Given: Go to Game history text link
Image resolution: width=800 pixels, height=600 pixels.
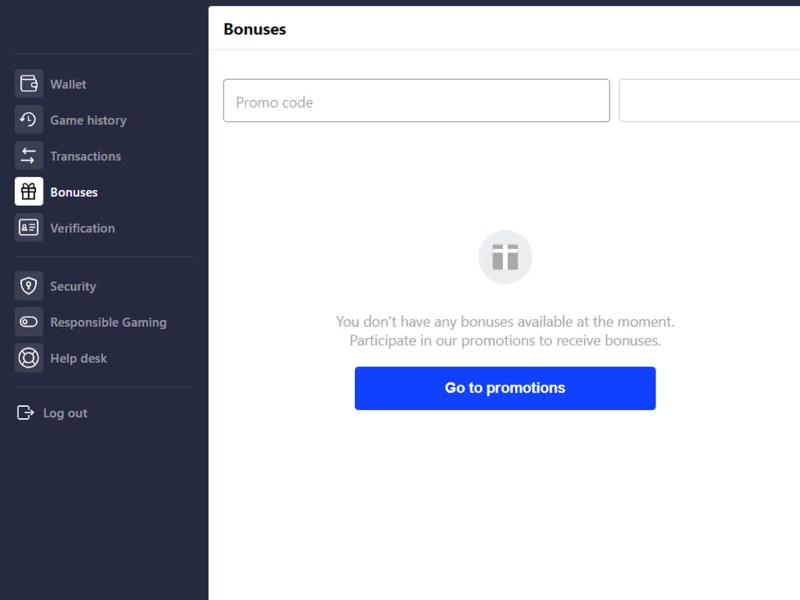Looking at the screenshot, I should pyautogui.click(x=88, y=121).
